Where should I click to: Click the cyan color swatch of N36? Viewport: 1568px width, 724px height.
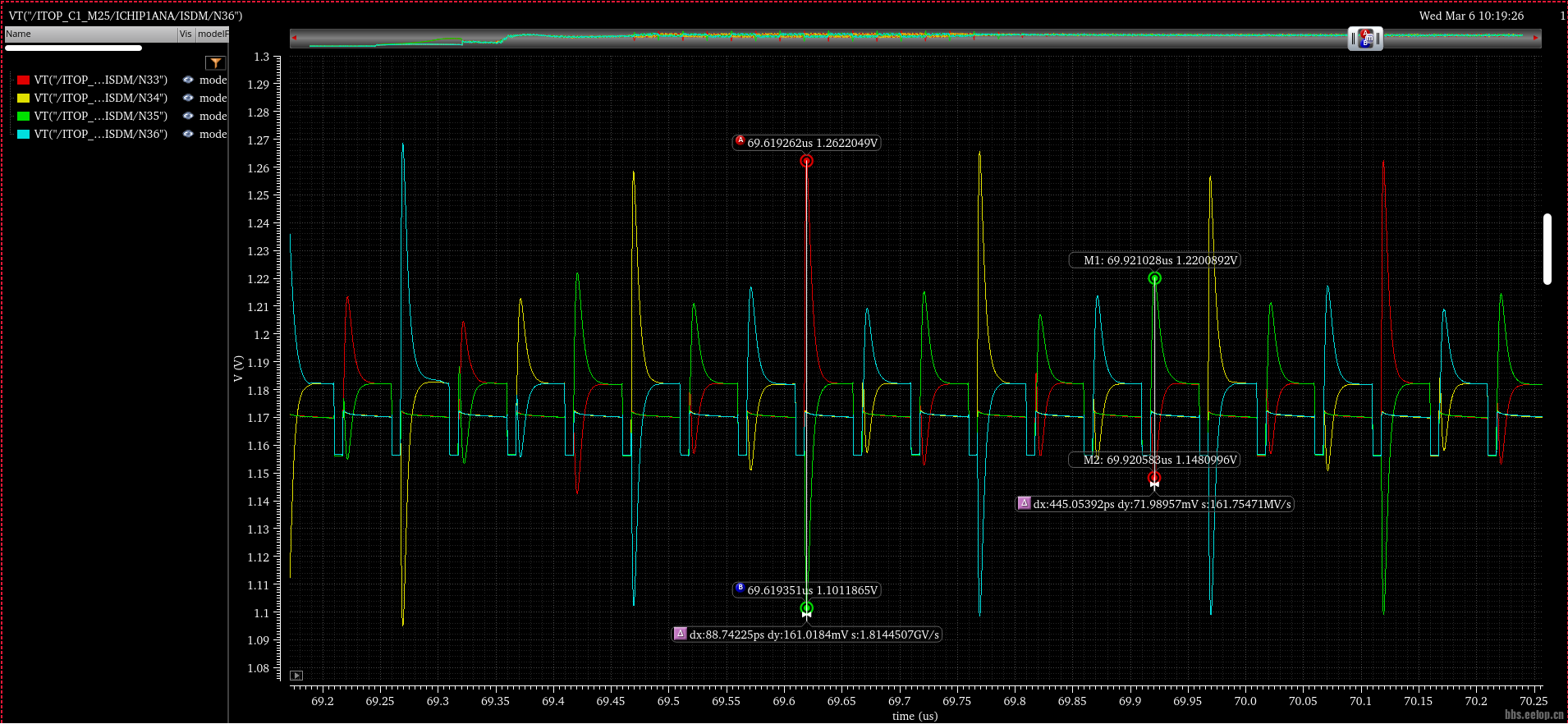(23, 134)
